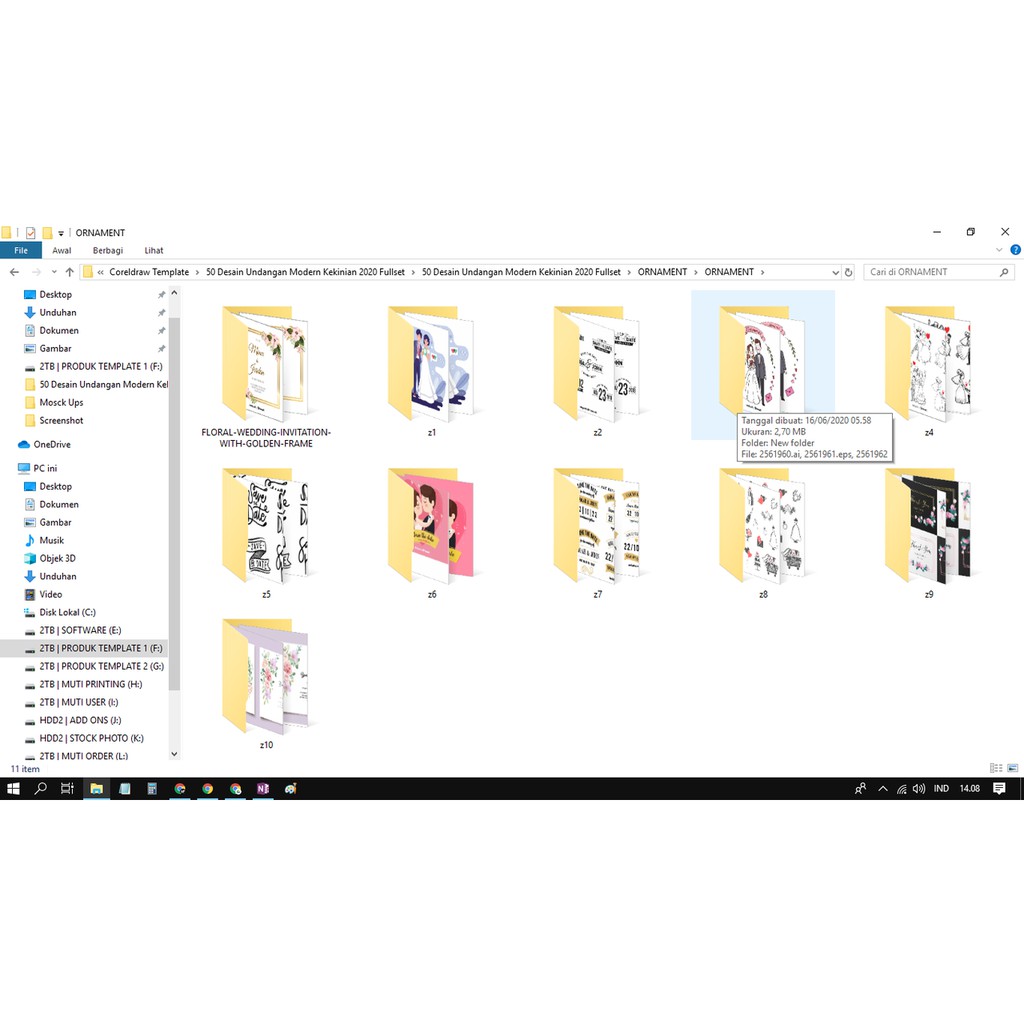Open the File menu
The width and height of the screenshot is (1024, 1024).
[x=21, y=251]
